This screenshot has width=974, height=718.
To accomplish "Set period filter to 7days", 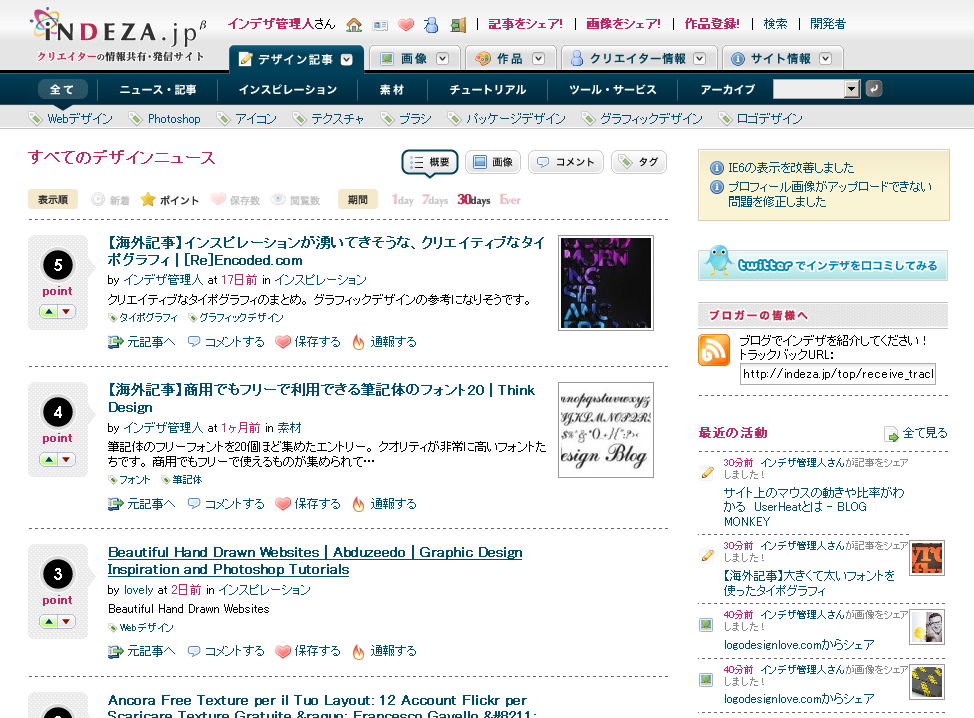I will point(435,200).
